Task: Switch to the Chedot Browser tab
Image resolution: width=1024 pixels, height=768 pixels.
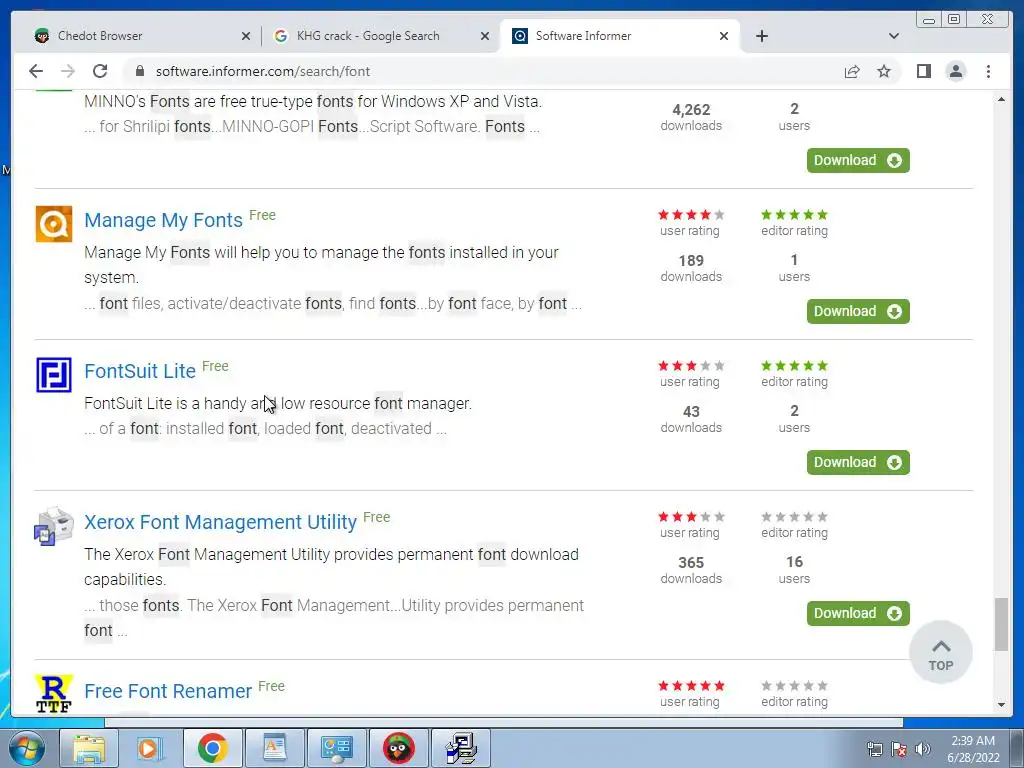Action: 139,36
